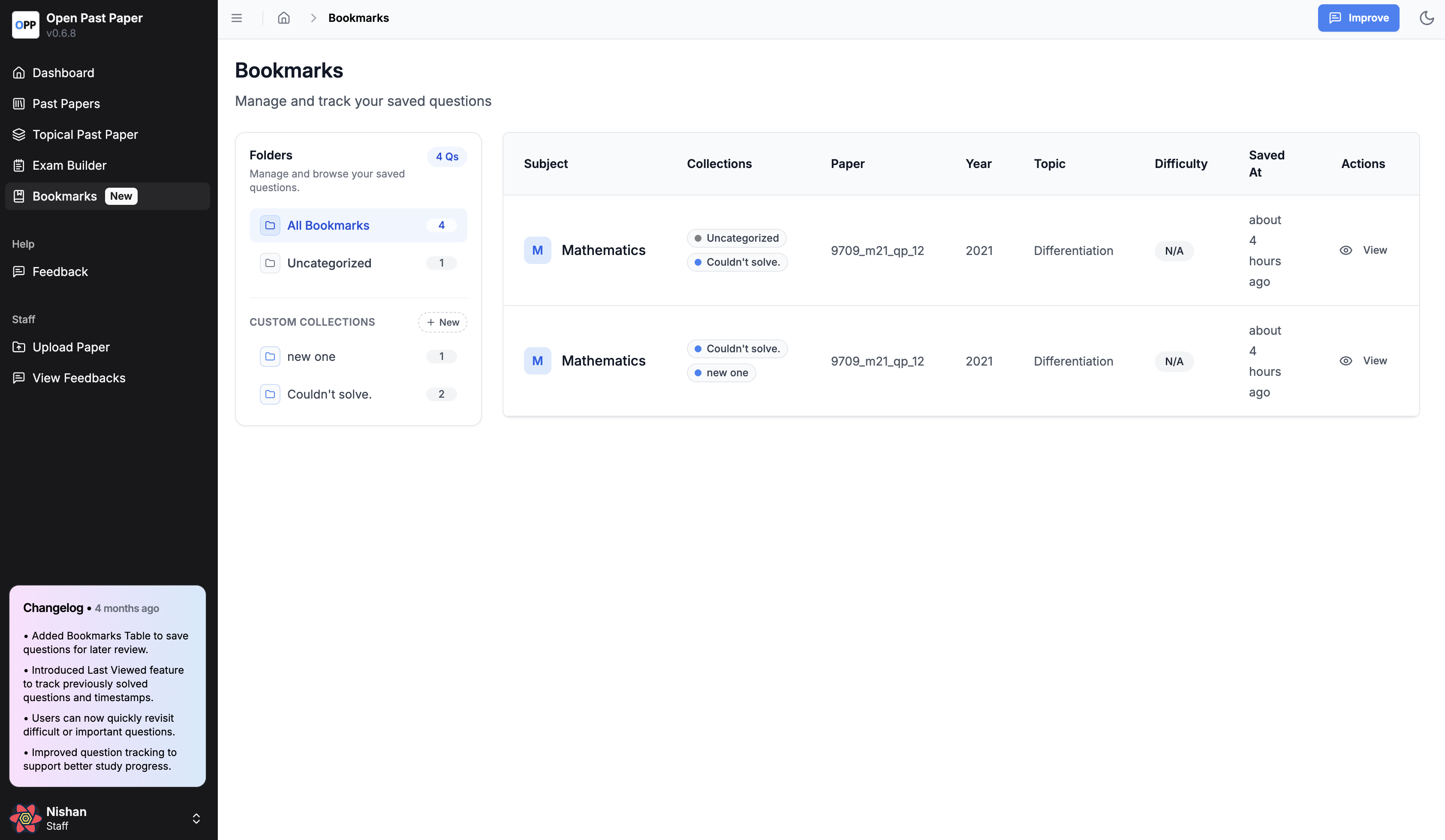Screen dimensions: 1445x840
Task: Click the Uncategorized tag in first row
Action: [x=736, y=238]
